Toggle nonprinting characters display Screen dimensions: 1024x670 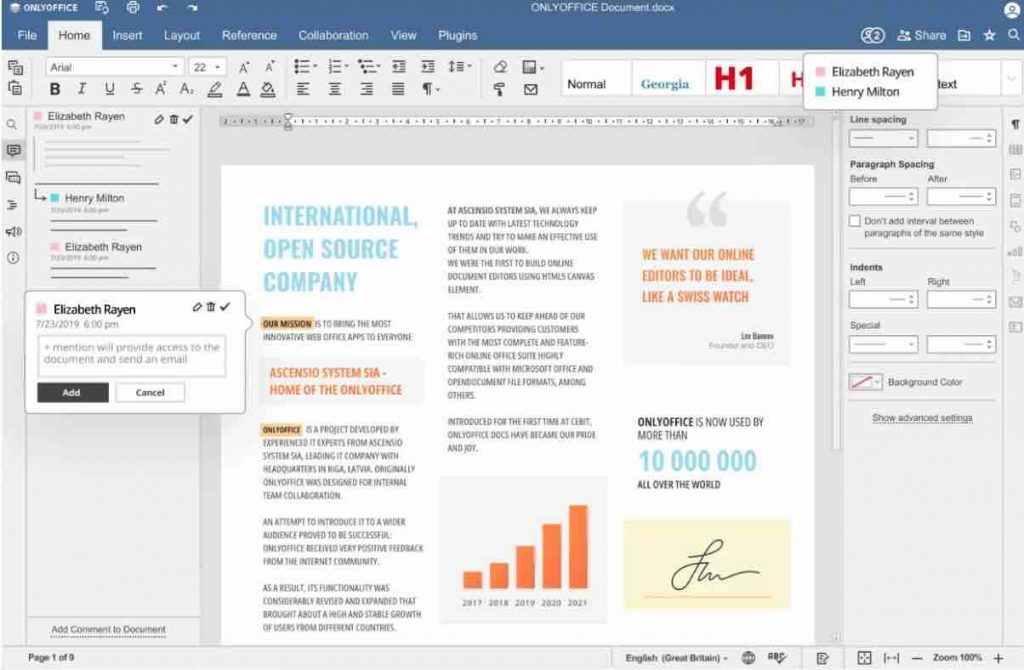point(428,88)
